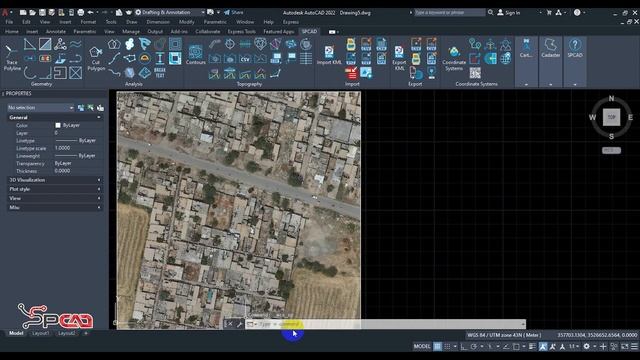Viewport: 640px width, 360px height.
Task: Switch to the Express Tools ribbon tab
Action: [x=242, y=31]
